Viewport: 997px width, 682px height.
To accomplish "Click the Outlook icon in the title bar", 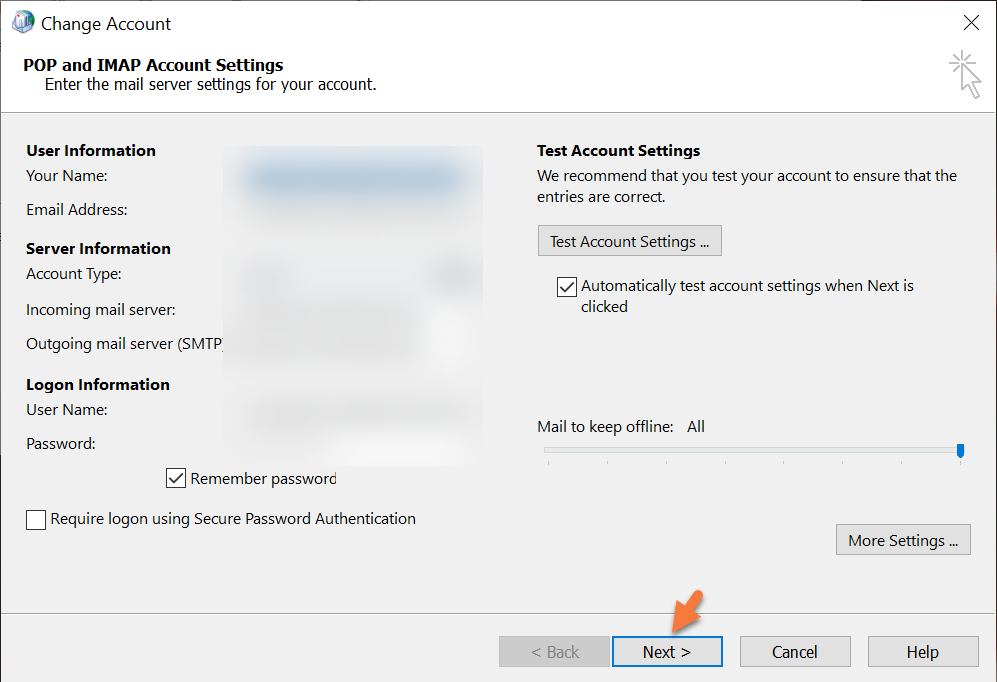I will point(22,22).
